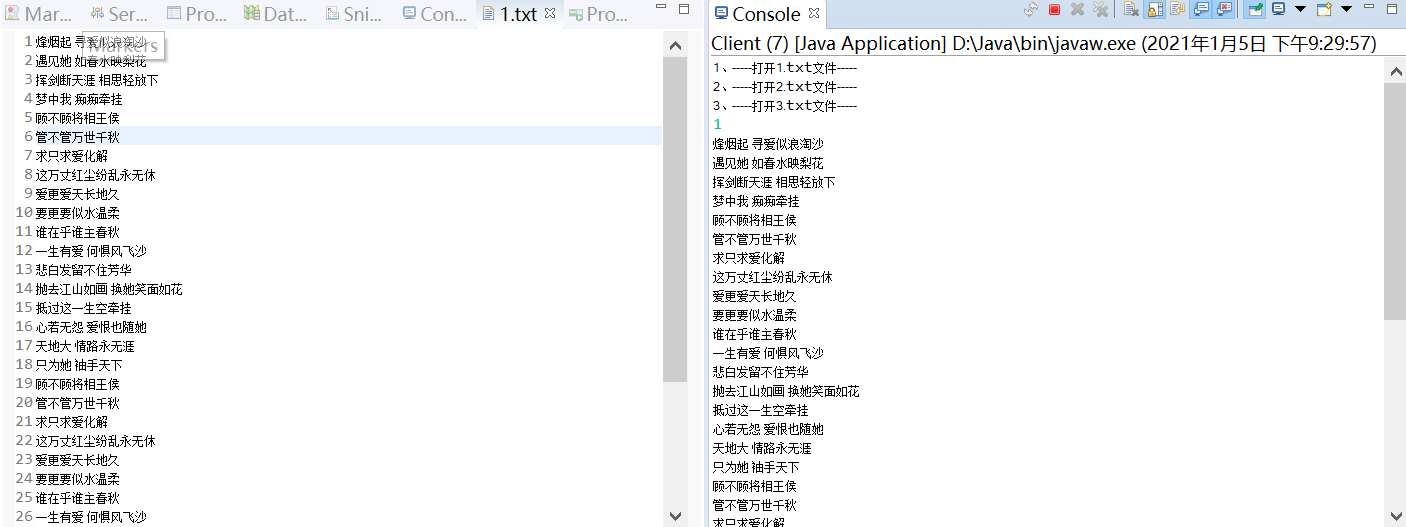Click the greyed Relaunch arrows icon in Console

(1031, 9)
